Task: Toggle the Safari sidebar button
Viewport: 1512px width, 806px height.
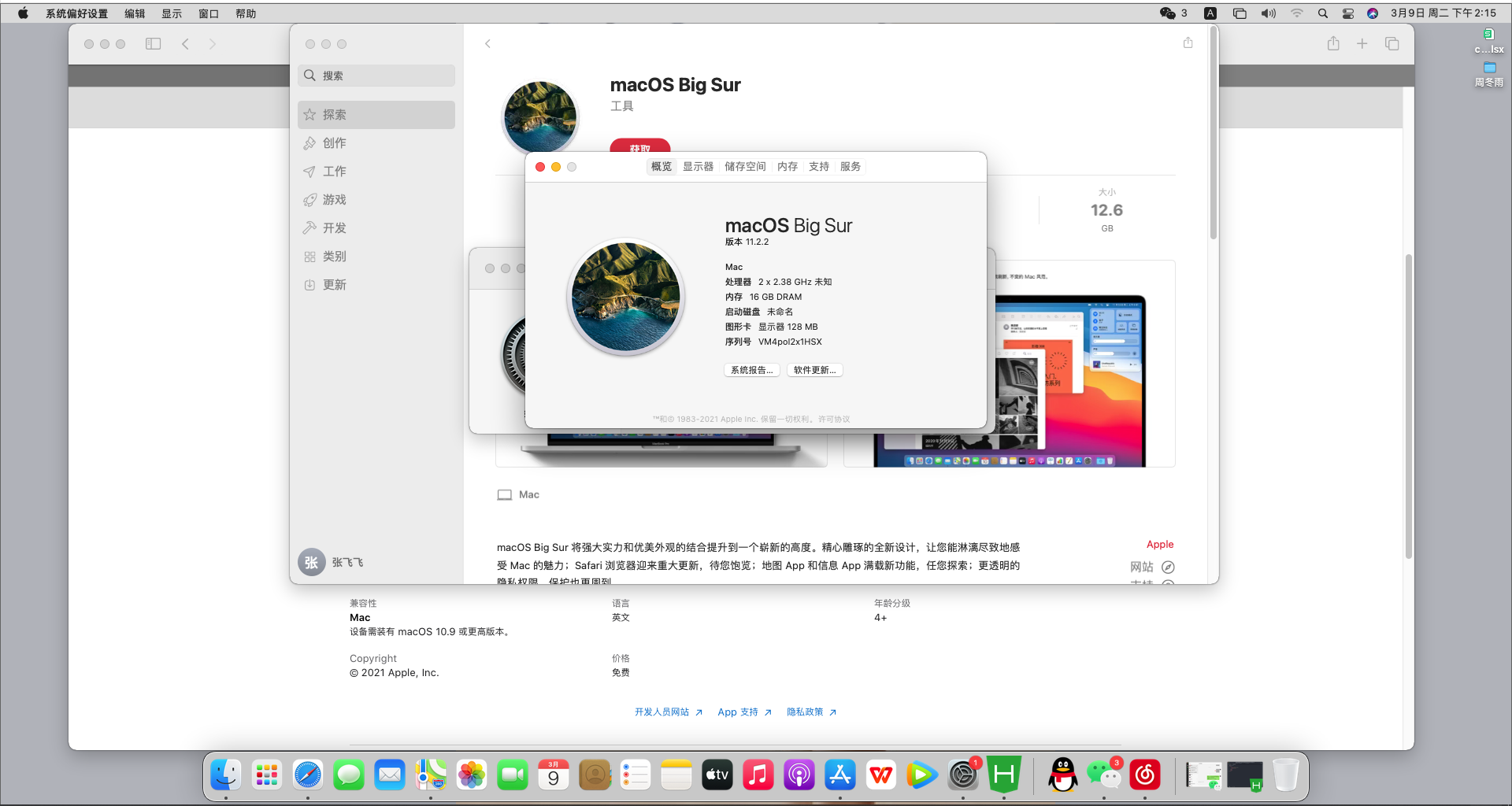Action: (x=154, y=44)
